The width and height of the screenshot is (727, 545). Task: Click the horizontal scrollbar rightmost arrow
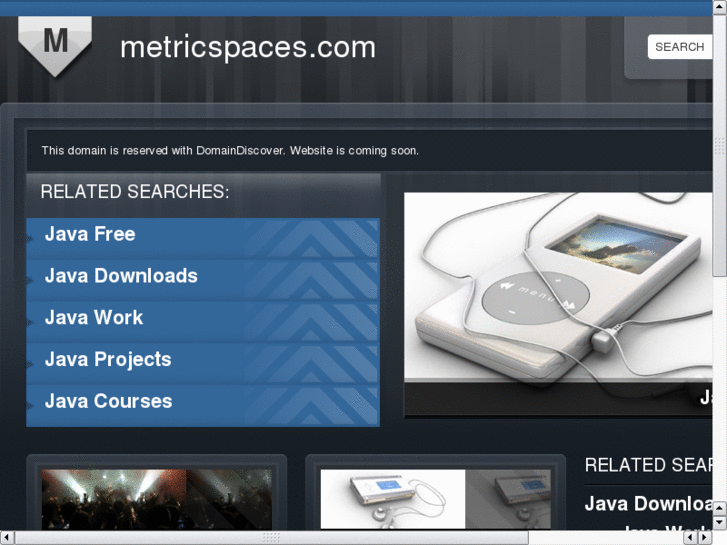pyautogui.click(x=706, y=538)
